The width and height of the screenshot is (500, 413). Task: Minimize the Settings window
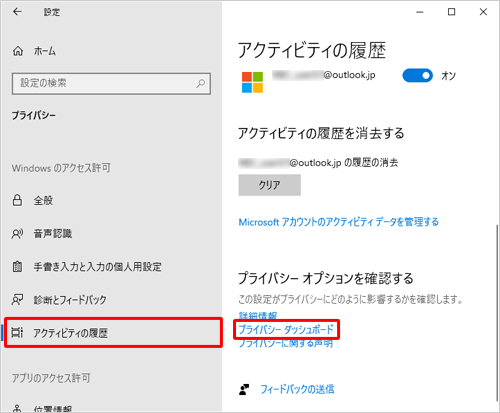pos(420,12)
